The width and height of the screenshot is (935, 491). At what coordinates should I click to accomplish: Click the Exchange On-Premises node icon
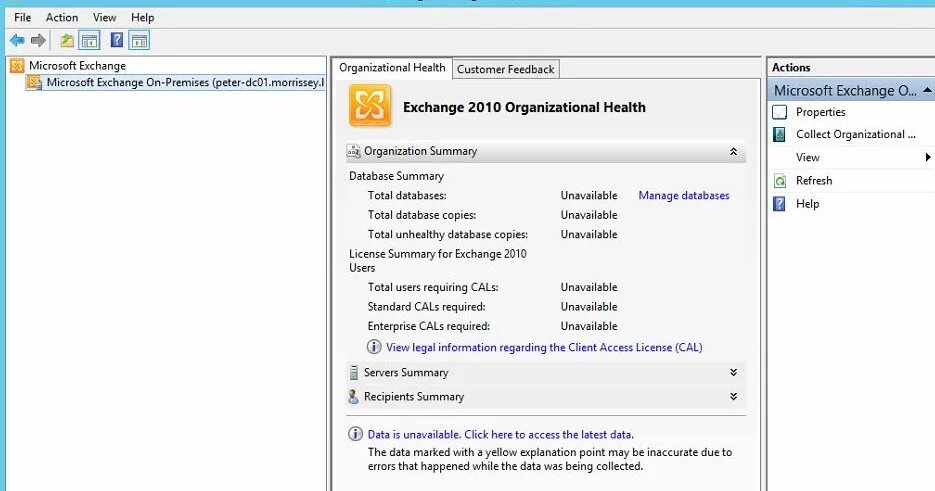point(35,82)
